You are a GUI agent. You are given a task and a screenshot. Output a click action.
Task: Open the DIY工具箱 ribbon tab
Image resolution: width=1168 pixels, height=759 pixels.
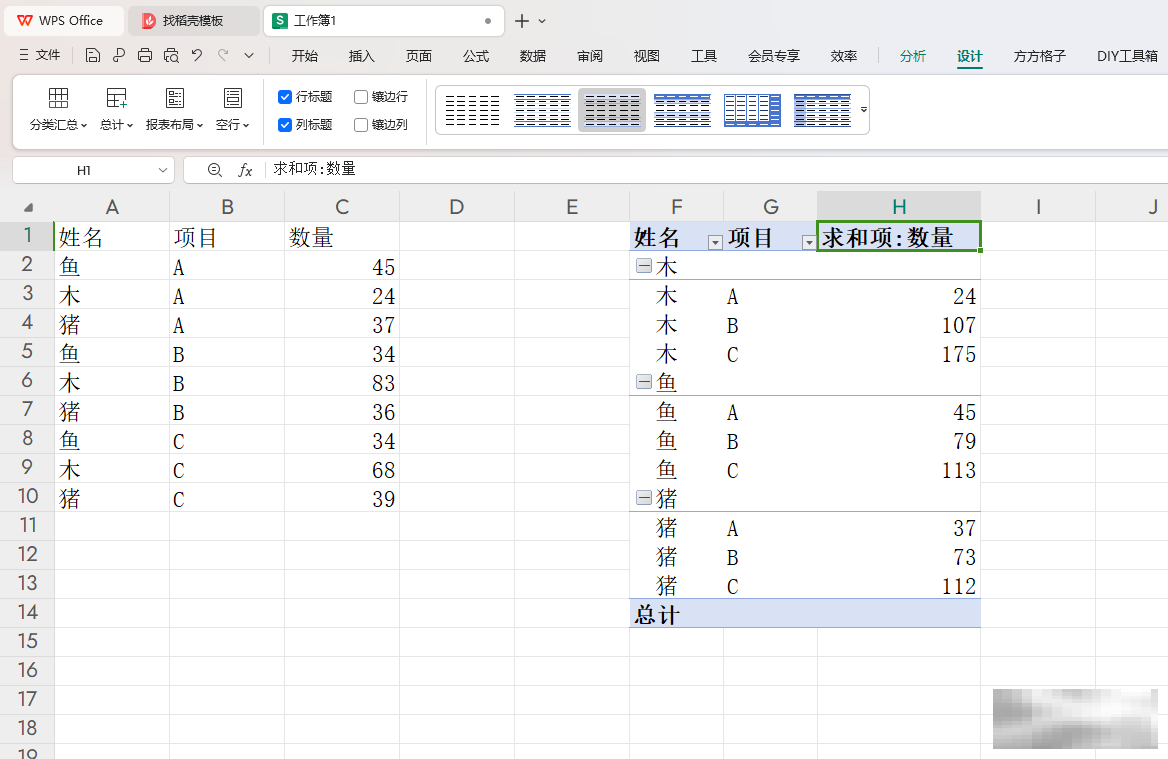coord(1127,56)
